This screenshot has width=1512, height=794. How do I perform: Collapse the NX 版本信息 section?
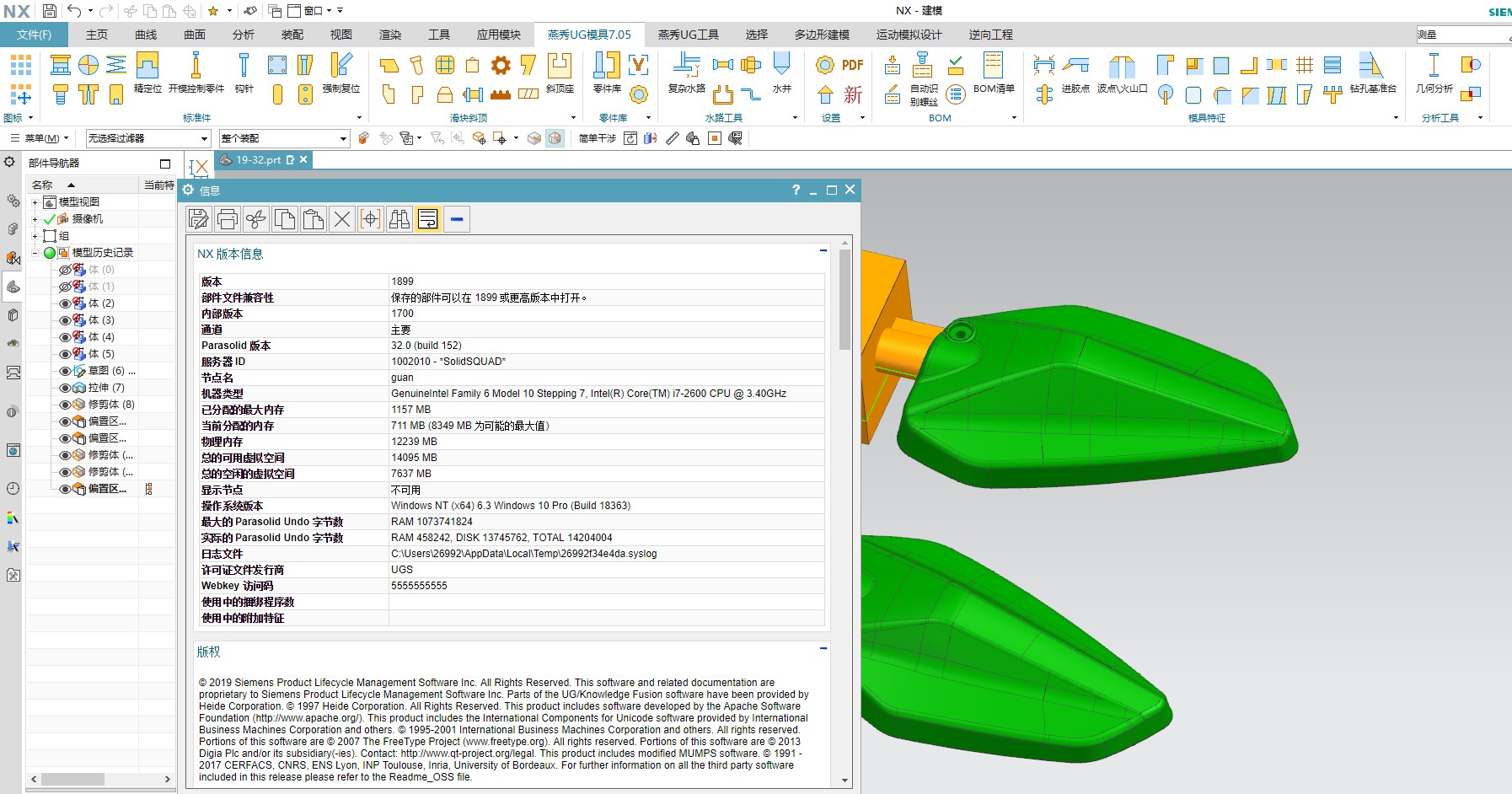tap(823, 250)
